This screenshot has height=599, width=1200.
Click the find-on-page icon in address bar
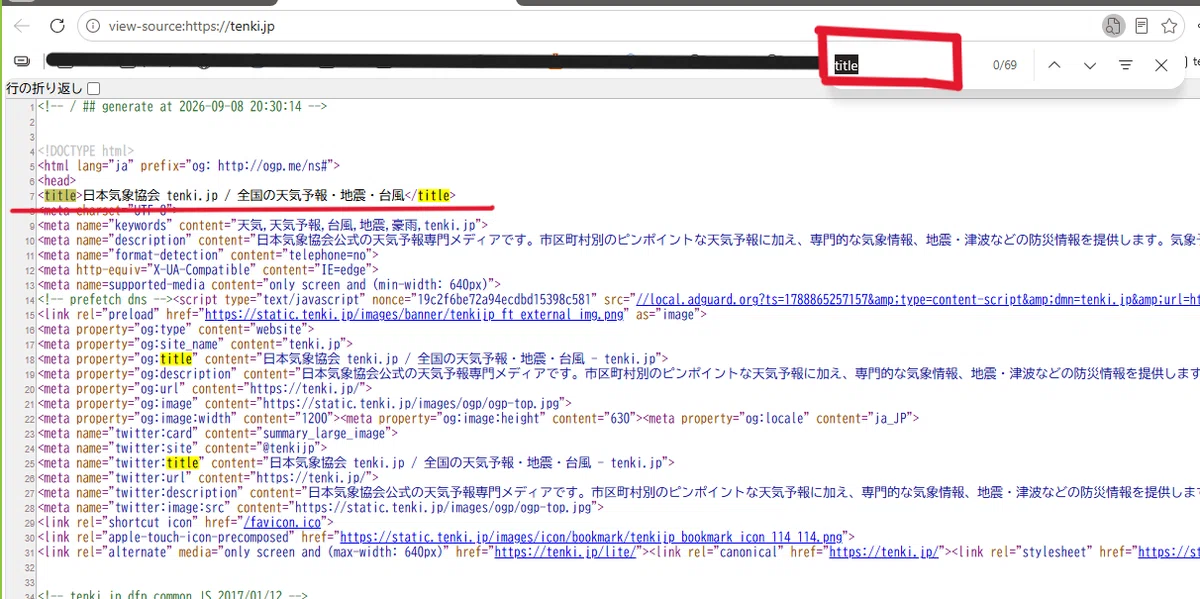(1112, 26)
